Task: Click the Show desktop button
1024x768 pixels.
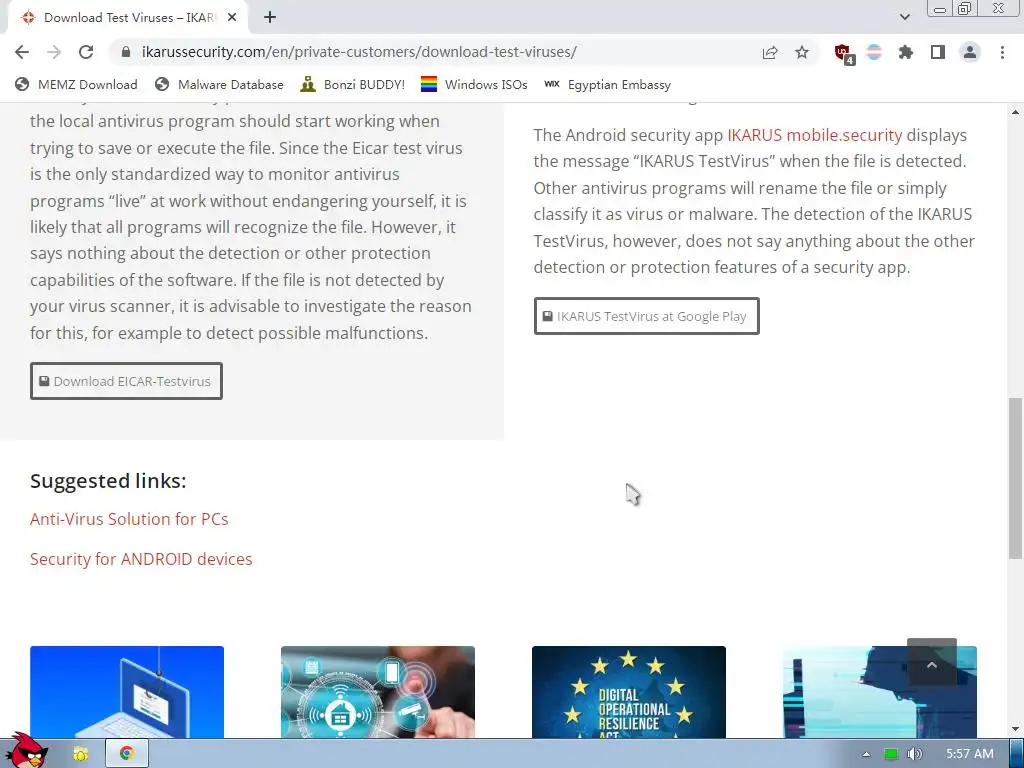Action: (1017, 754)
